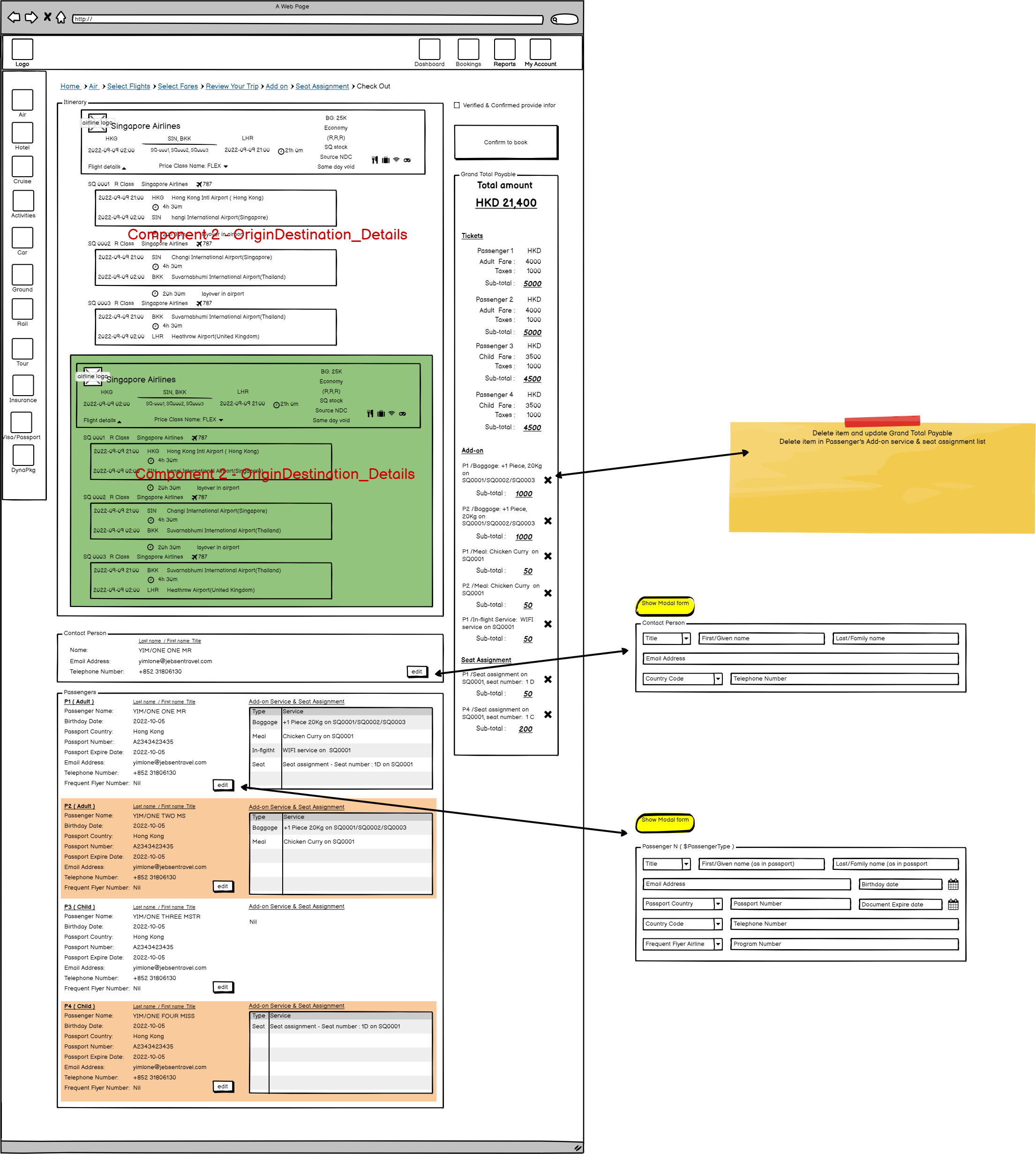The image size is (1036, 1154).
Task: Collapse the first Flight details toggle
Action: click(x=124, y=168)
